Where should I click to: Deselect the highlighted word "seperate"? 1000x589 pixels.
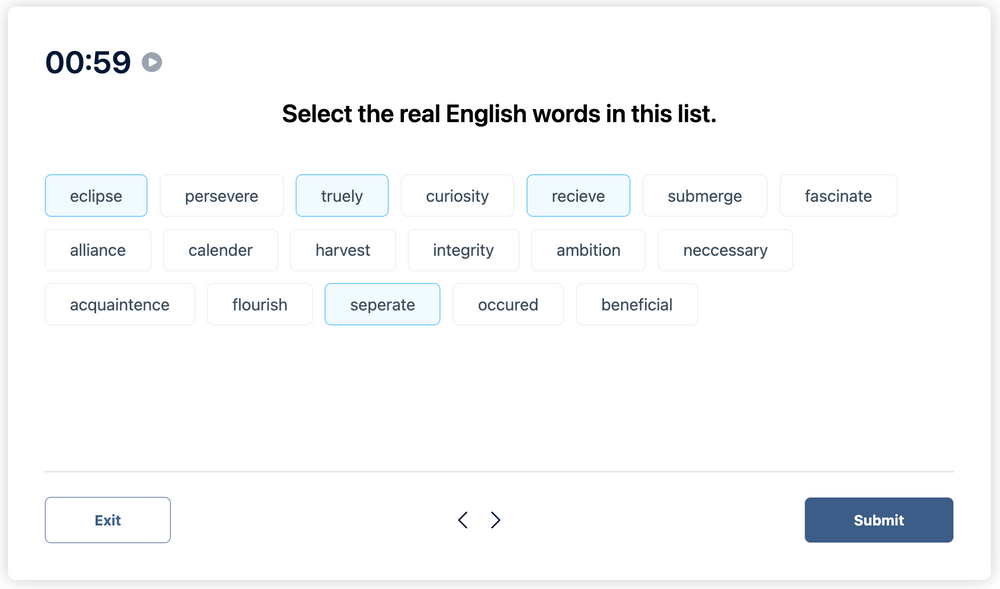382,304
